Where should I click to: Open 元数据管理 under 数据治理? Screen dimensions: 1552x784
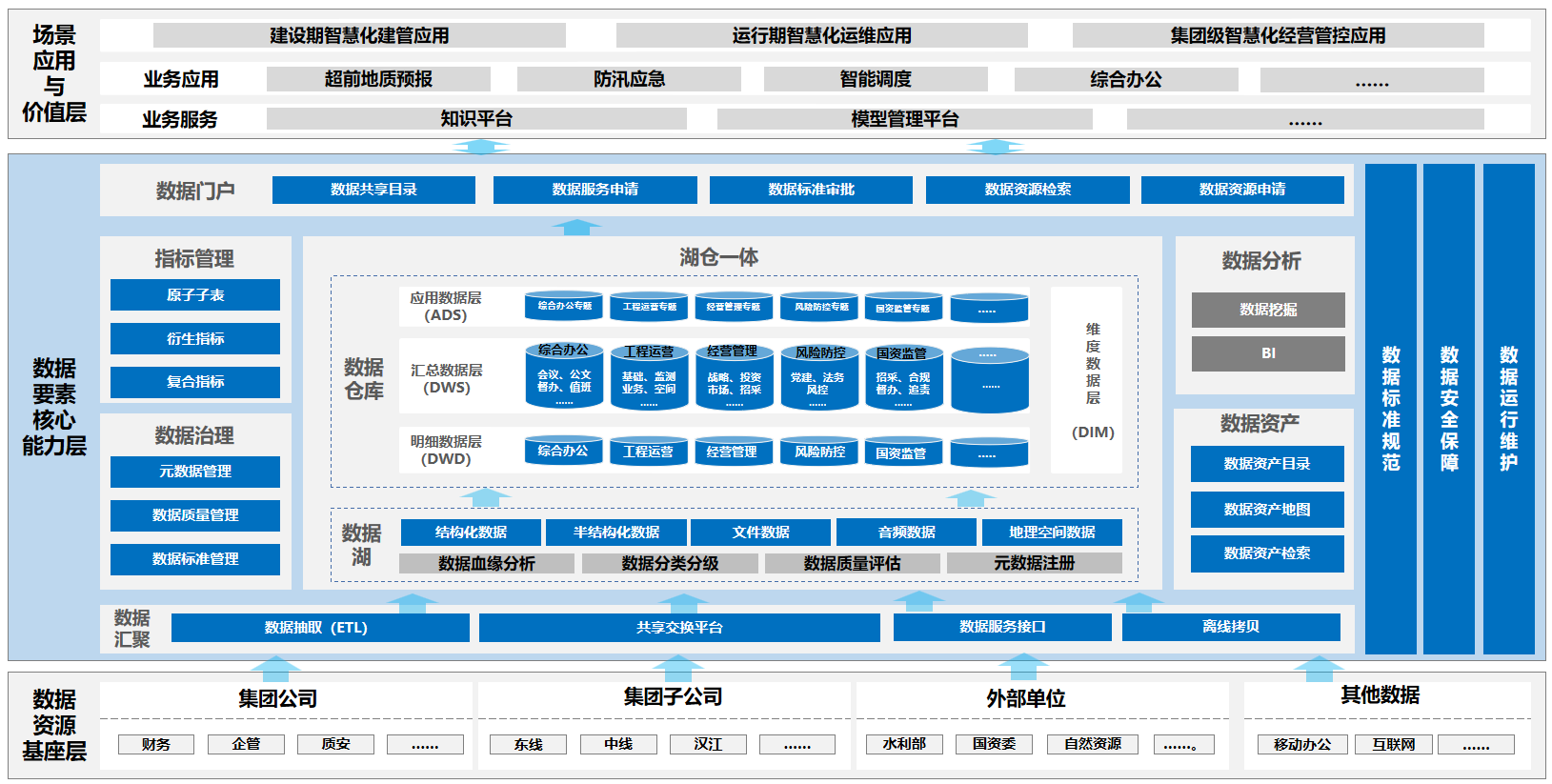(x=195, y=472)
